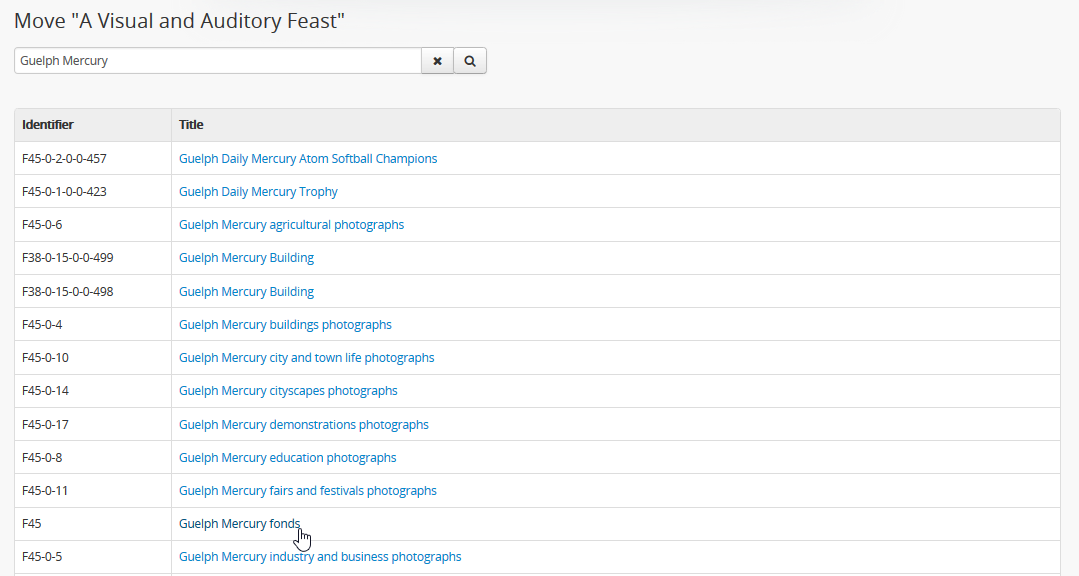Viewport: 1079px width, 576px height.
Task: Select Guelph Mercury city and town life photographs
Action: (306, 358)
